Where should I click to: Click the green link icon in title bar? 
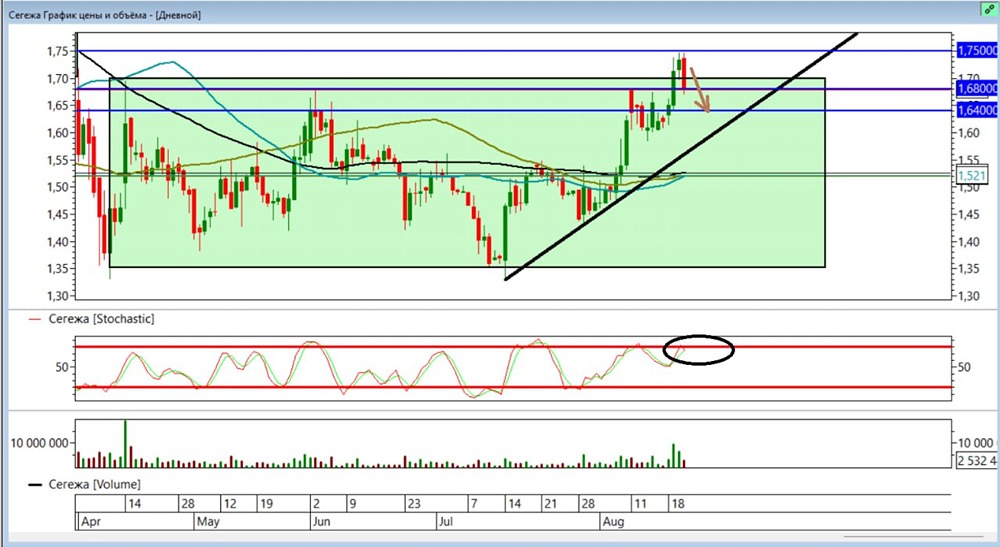point(989,9)
